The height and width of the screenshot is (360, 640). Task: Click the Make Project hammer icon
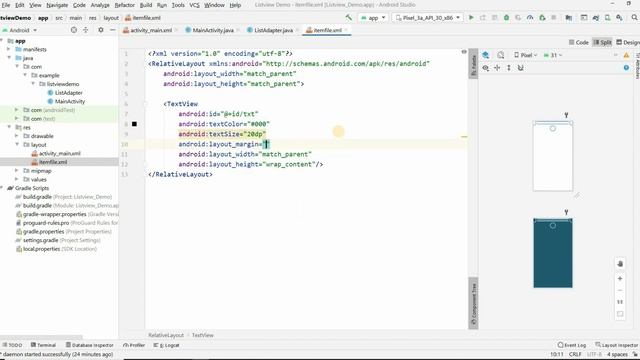tap(349, 18)
